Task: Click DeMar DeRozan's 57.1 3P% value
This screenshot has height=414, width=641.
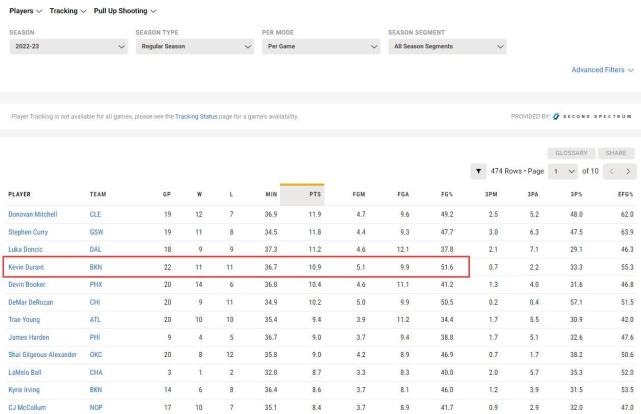Action: coord(576,302)
